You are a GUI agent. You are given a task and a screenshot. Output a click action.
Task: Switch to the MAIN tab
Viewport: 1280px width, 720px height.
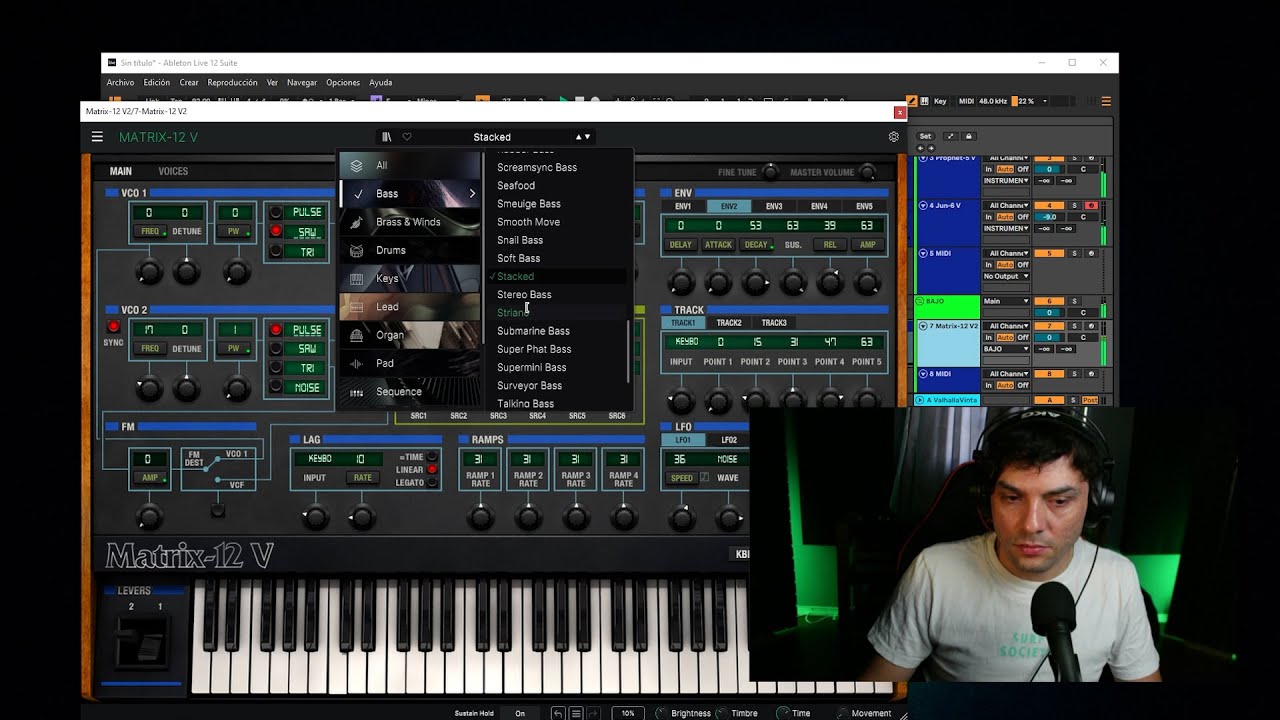[121, 171]
